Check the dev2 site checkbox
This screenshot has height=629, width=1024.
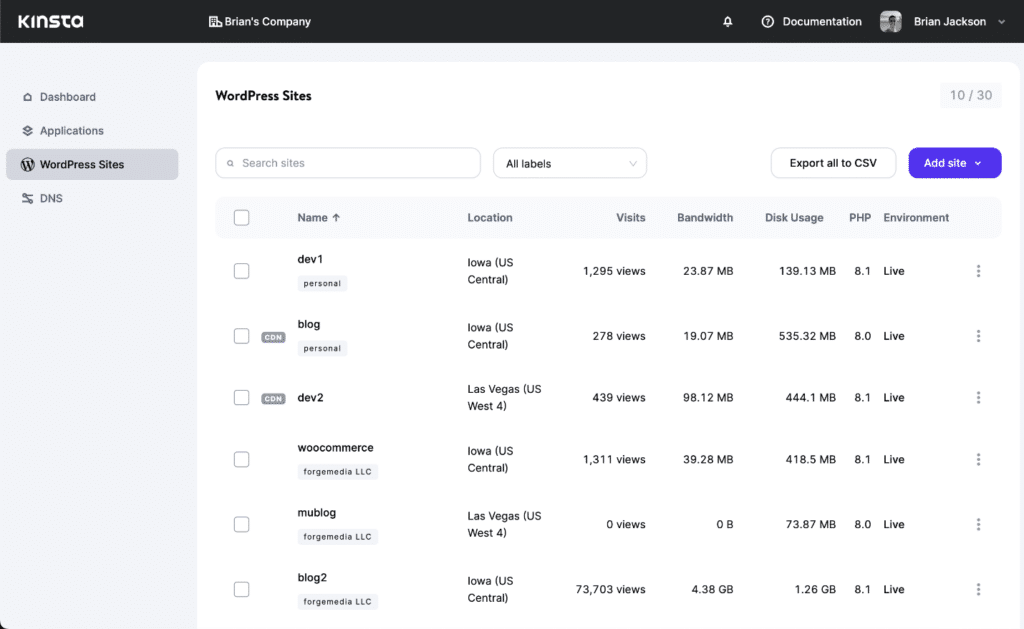(242, 397)
